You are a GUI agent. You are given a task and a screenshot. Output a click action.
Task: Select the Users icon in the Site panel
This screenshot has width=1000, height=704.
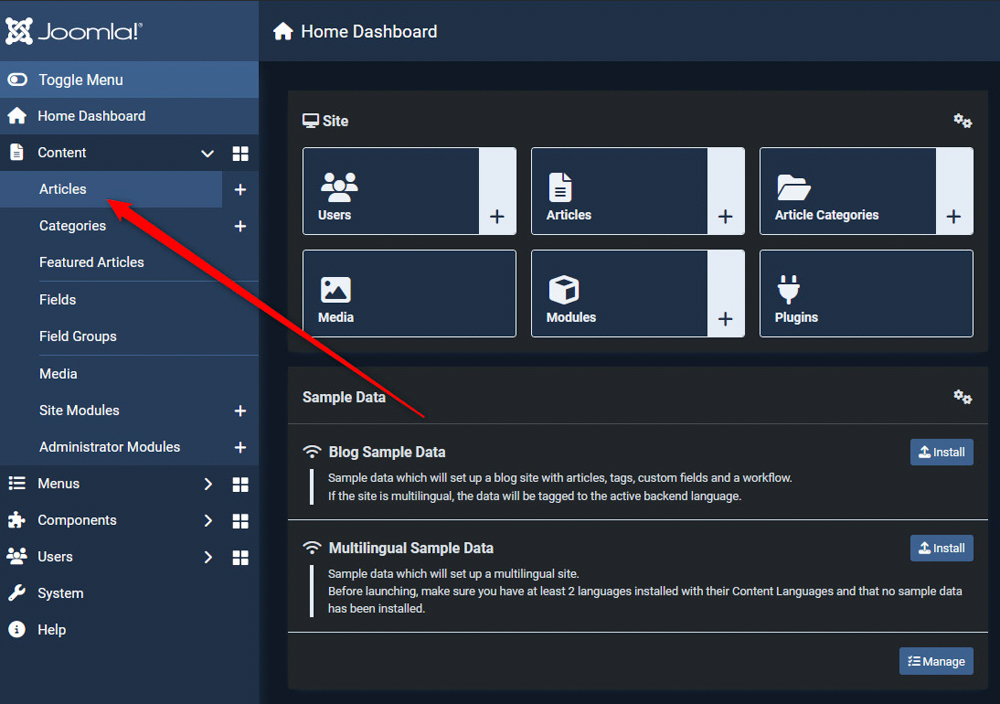[x=339, y=183]
